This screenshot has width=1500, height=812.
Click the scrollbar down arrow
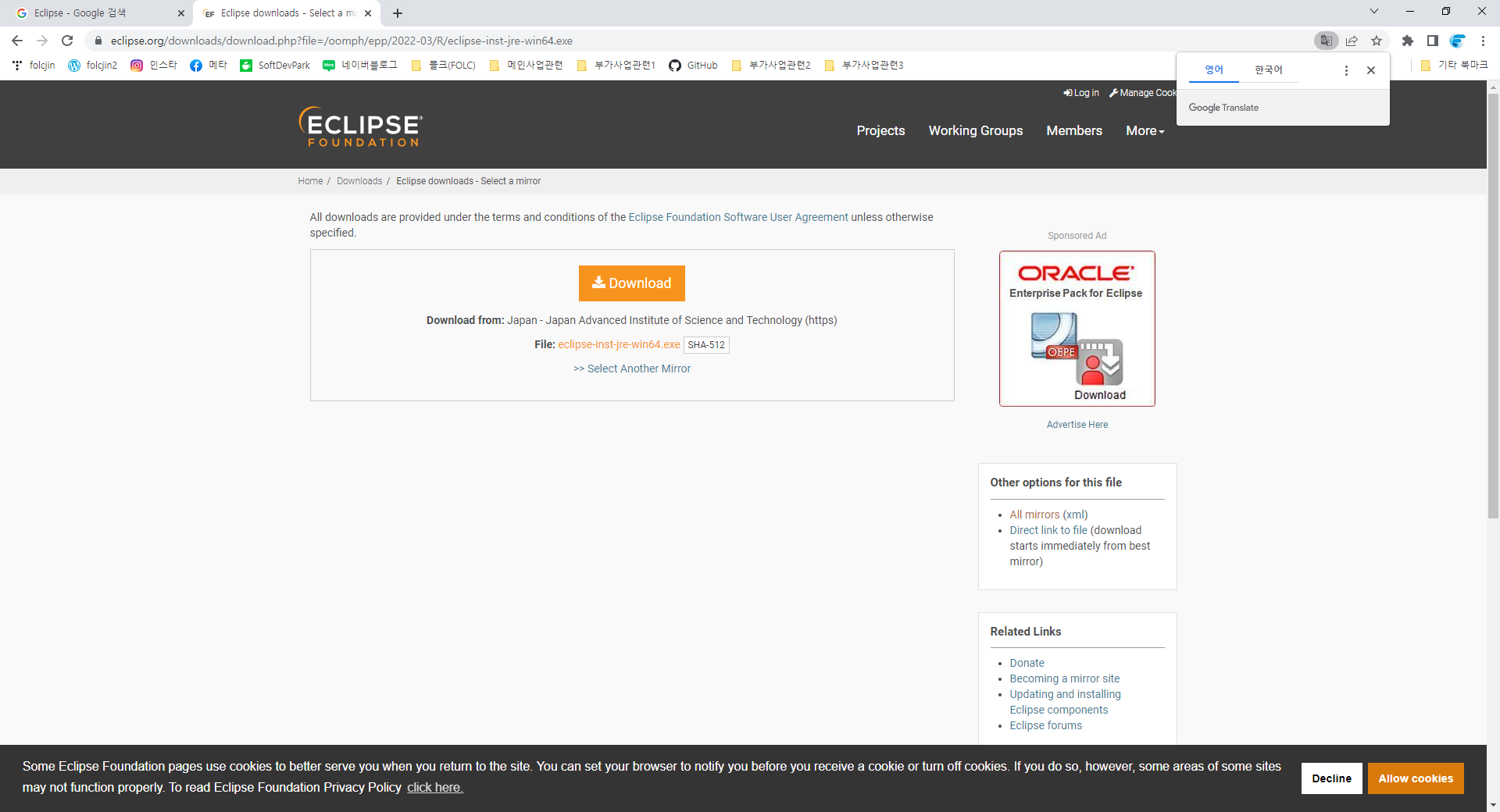(1493, 804)
